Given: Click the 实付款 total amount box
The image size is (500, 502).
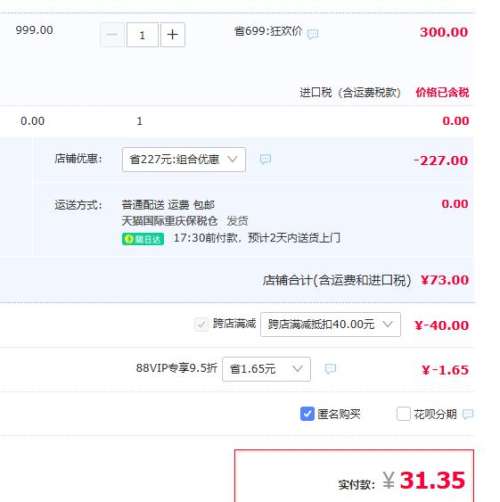Looking at the screenshot, I should [x=354, y=476].
